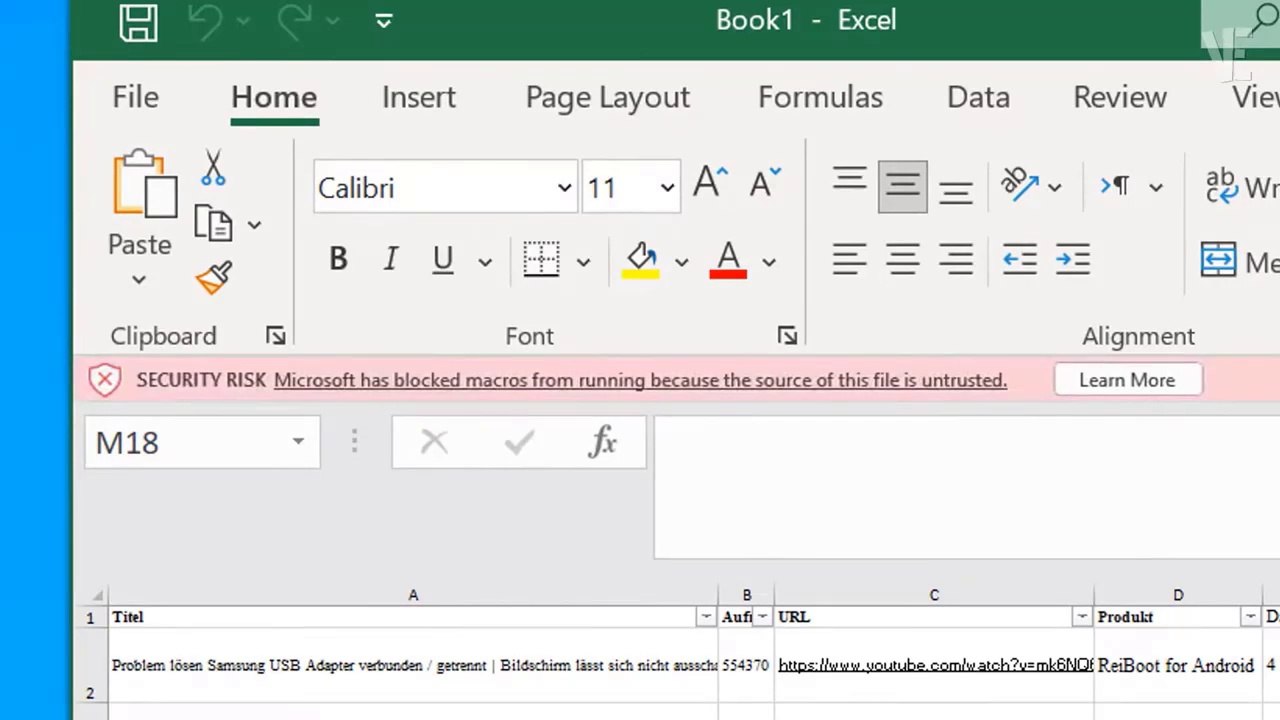This screenshot has height=720, width=1280.
Task: Open Fill Color dropdown arrow
Action: pos(681,262)
